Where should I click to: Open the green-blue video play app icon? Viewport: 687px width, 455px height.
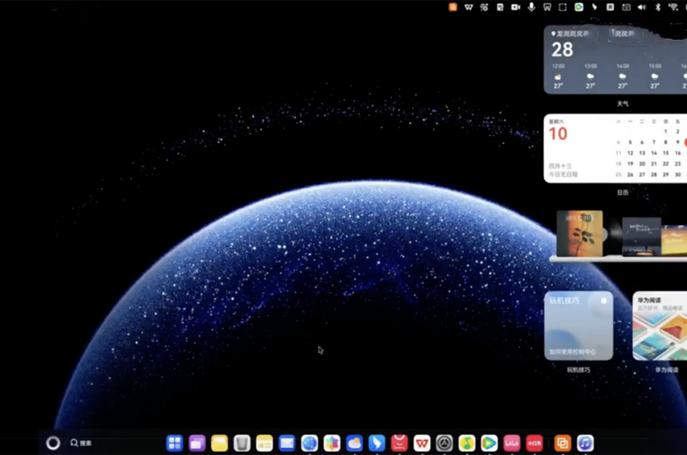pos(489,443)
